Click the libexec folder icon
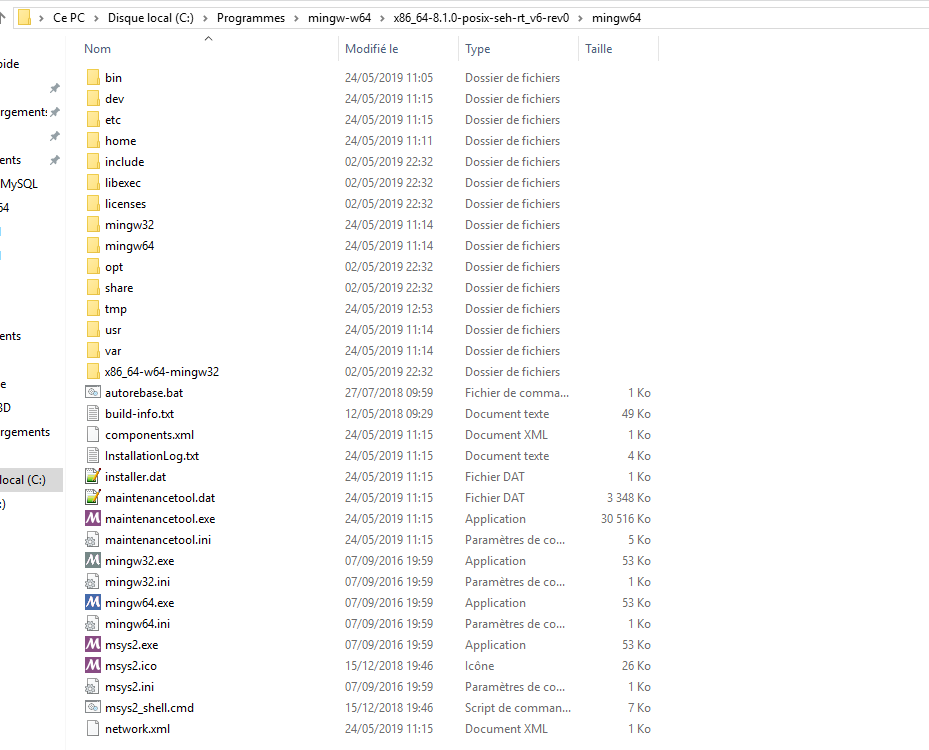Image resolution: width=929 pixels, height=750 pixels. tap(93, 182)
